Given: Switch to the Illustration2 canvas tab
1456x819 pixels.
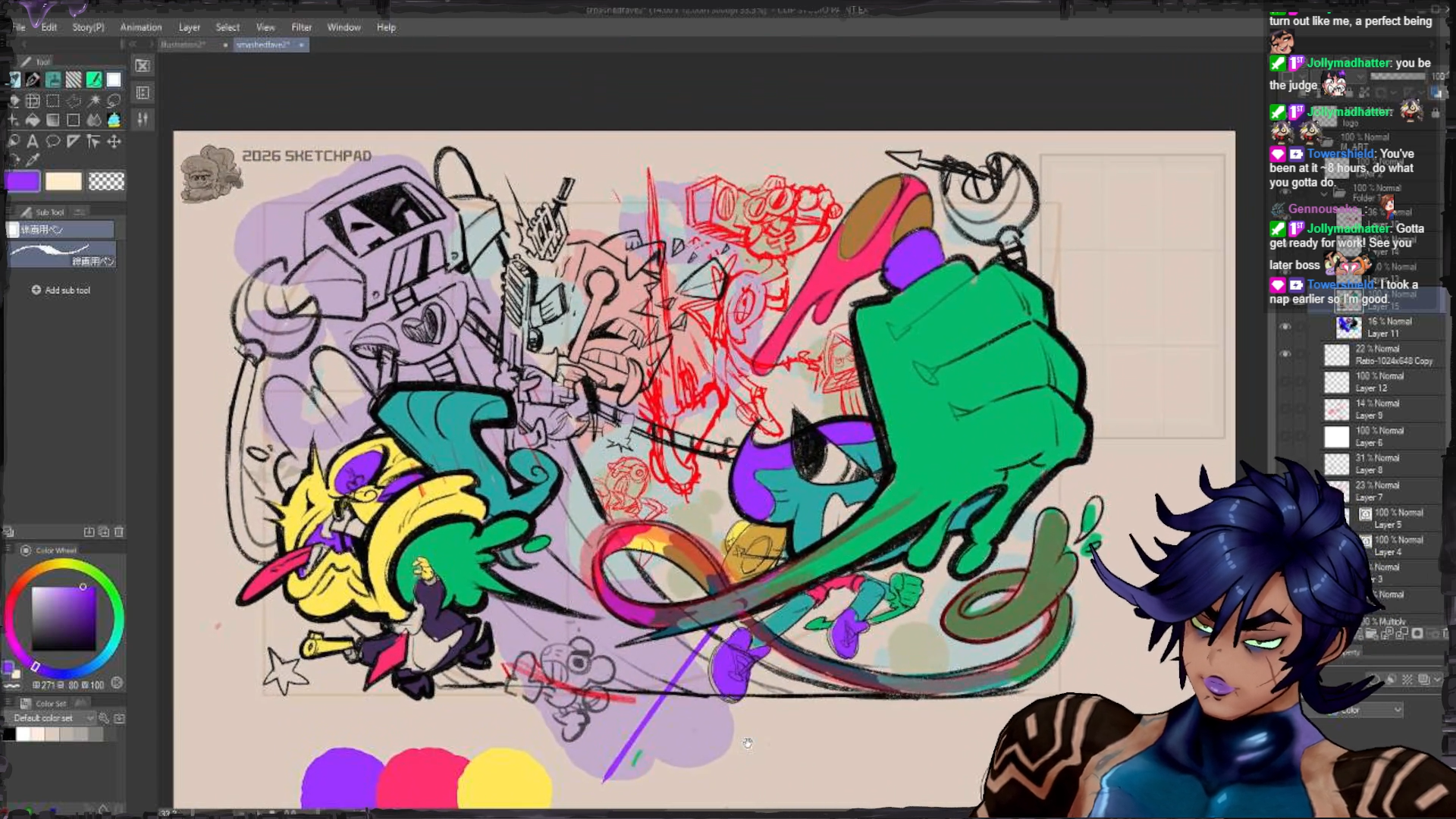Looking at the screenshot, I should coord(183,45).
